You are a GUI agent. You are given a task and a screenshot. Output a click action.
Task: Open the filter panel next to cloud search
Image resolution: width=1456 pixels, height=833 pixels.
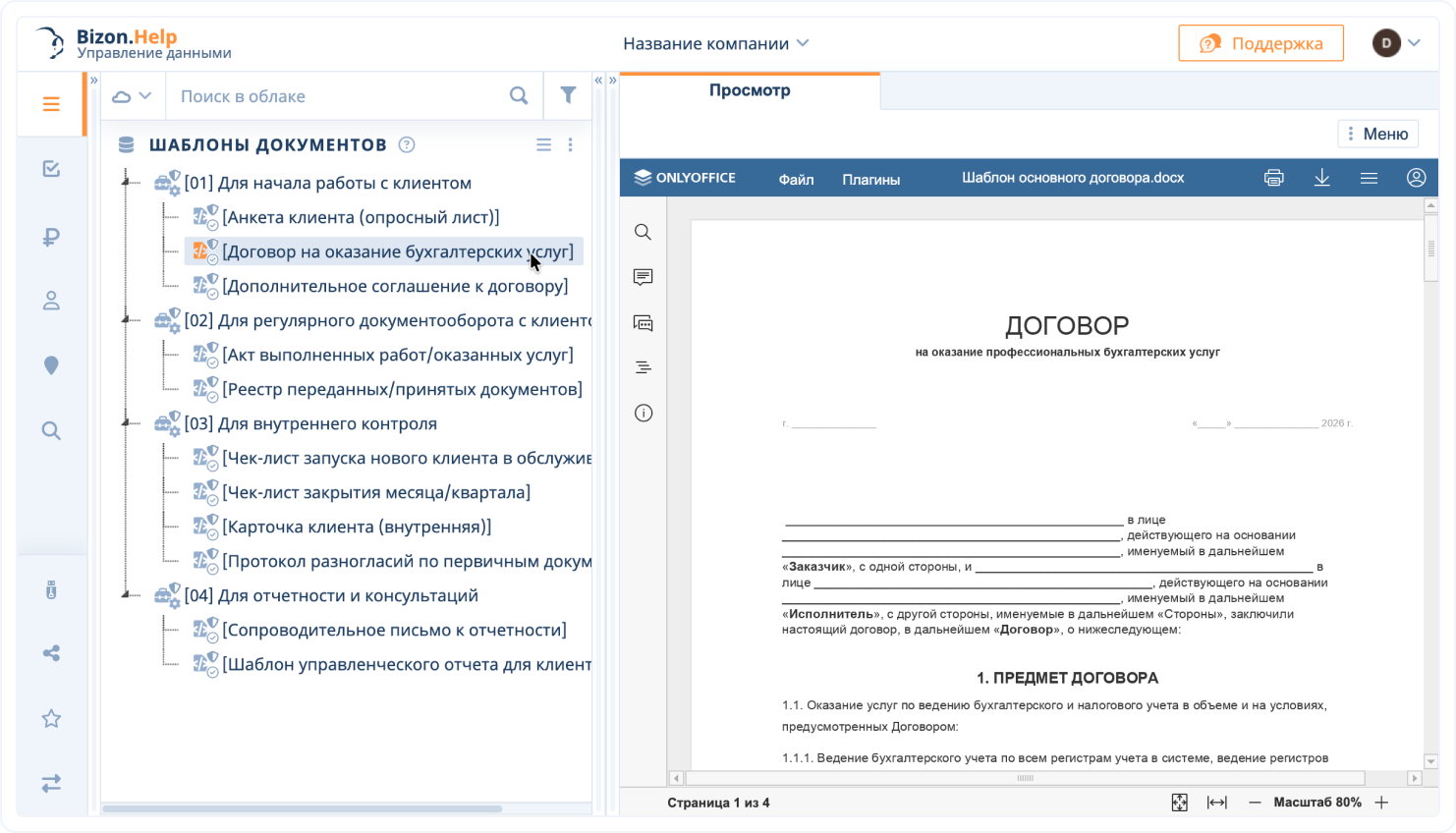click(x=568, y=94)
